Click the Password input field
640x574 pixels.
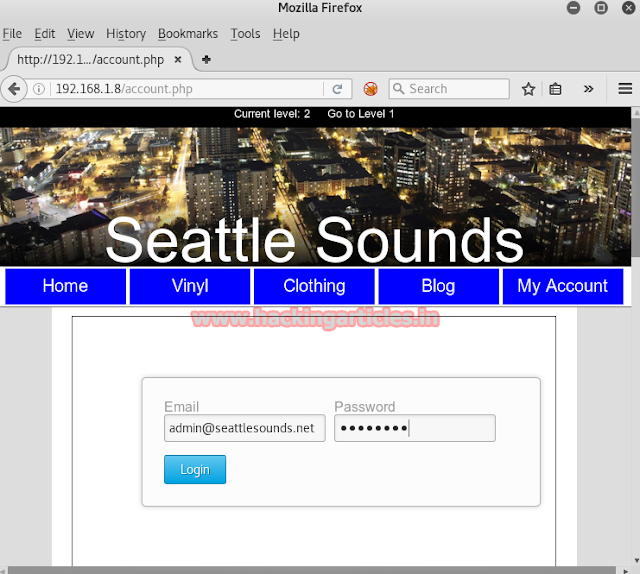coord(415,428)
